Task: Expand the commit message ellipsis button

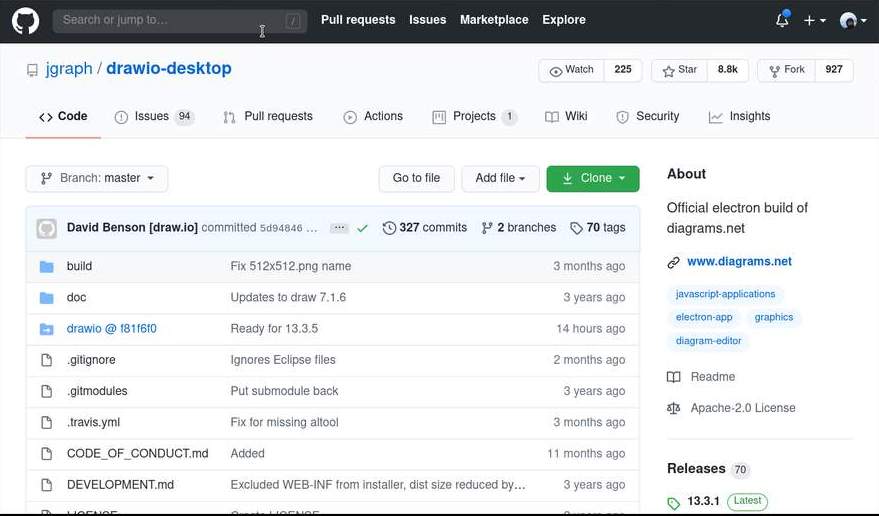Action: pyautogui.click(x=339, y=228)
